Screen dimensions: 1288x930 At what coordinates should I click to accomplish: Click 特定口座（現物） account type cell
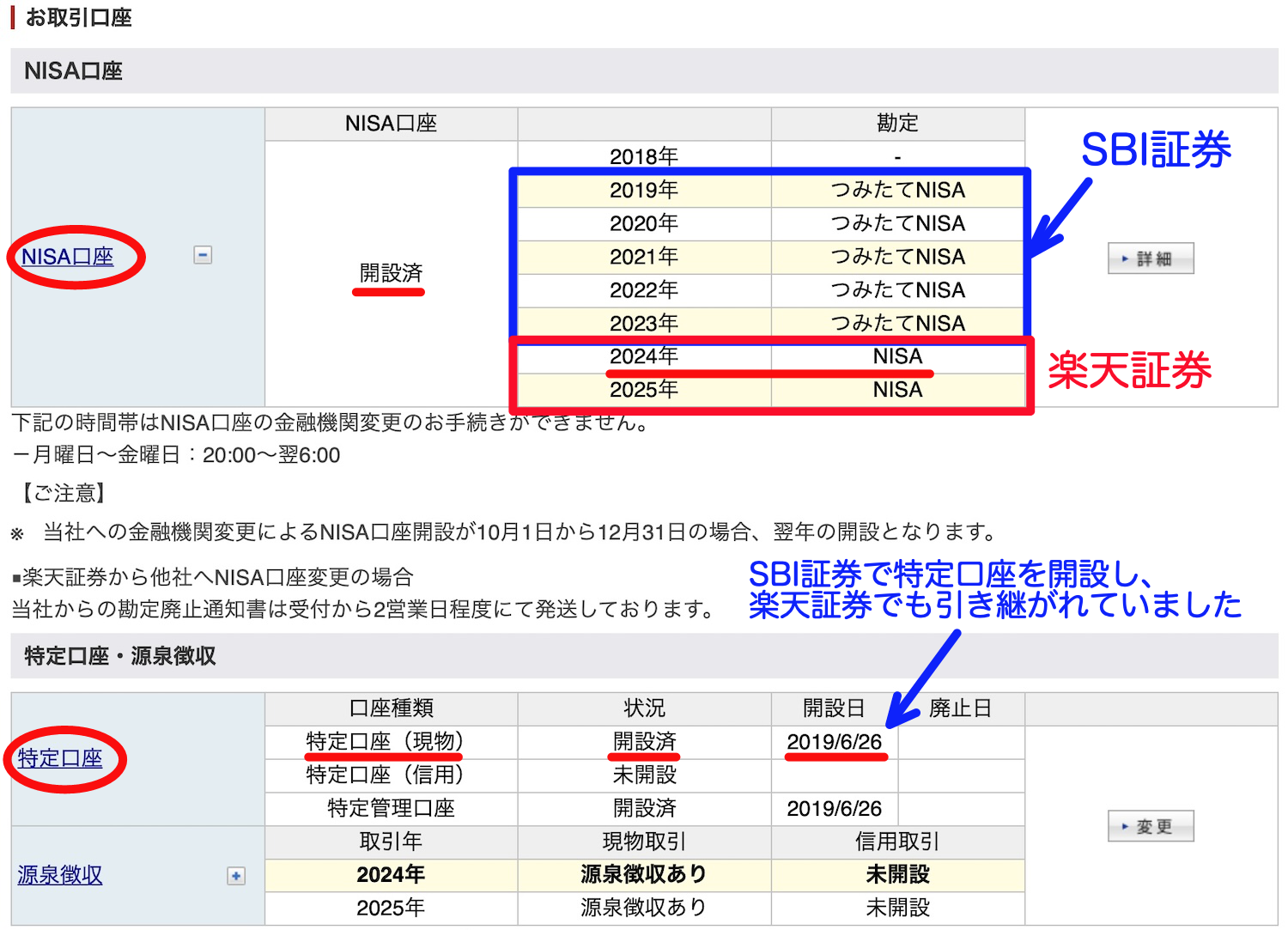[x=392, y=741]
